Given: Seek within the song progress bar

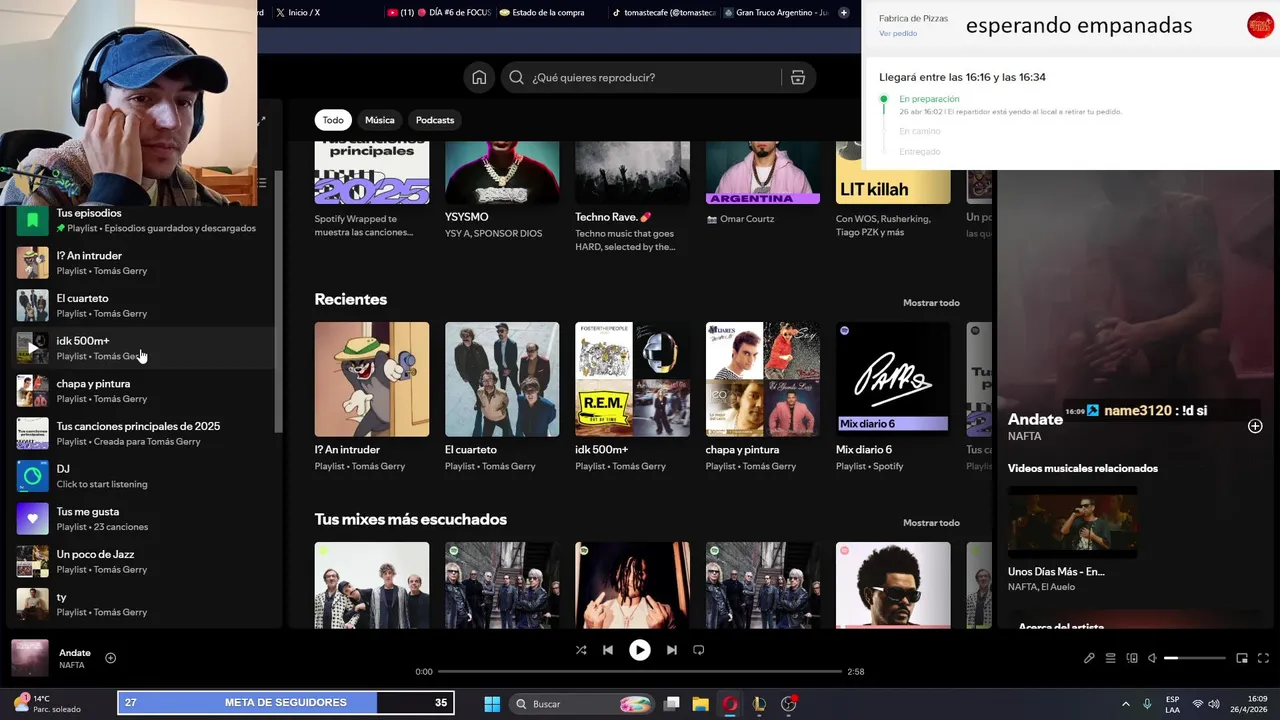Looking at the screenshot, I should tap(640, 671).
